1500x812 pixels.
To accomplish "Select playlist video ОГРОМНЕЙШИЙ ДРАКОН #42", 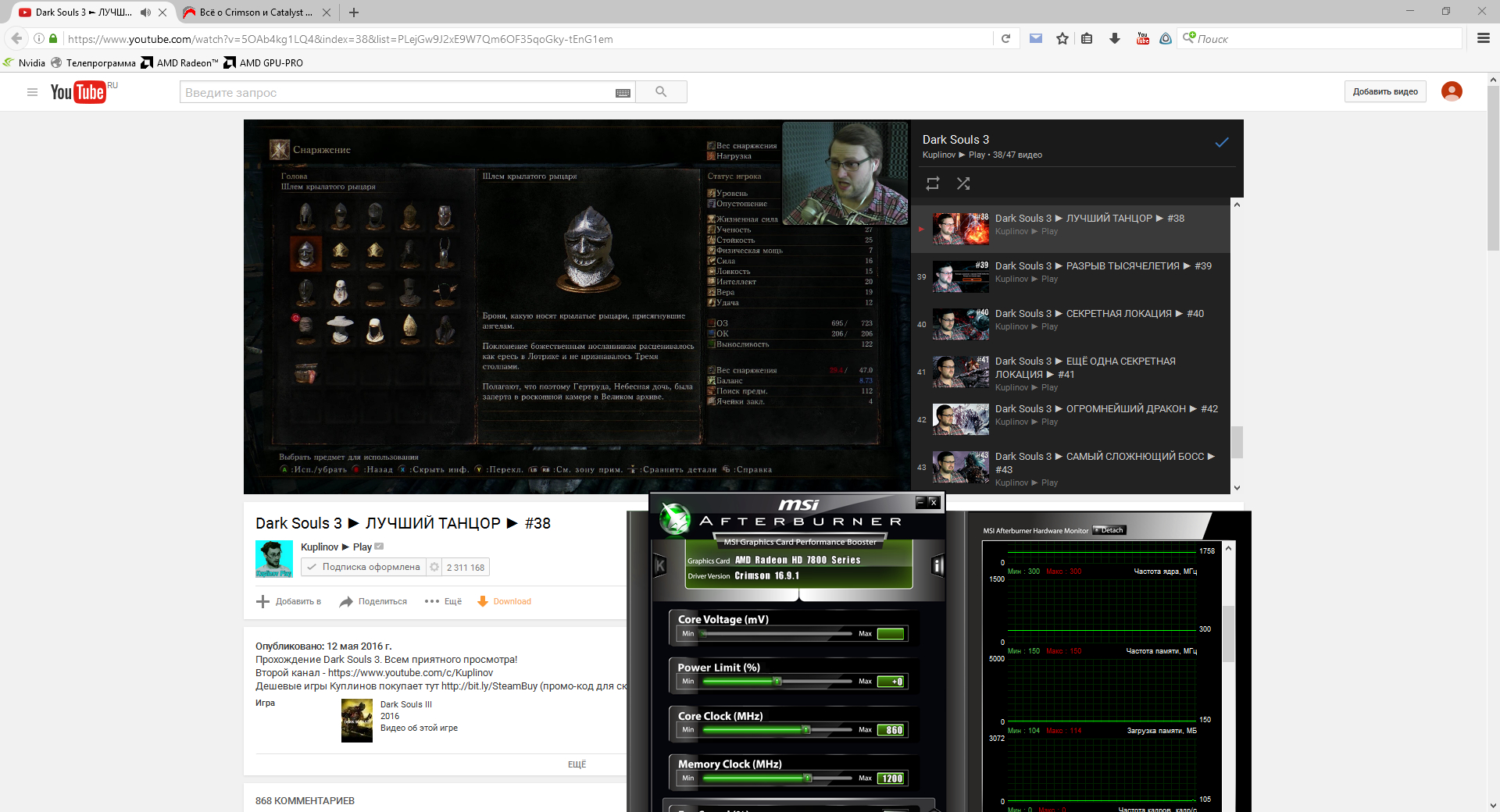I will [1070, 419].
